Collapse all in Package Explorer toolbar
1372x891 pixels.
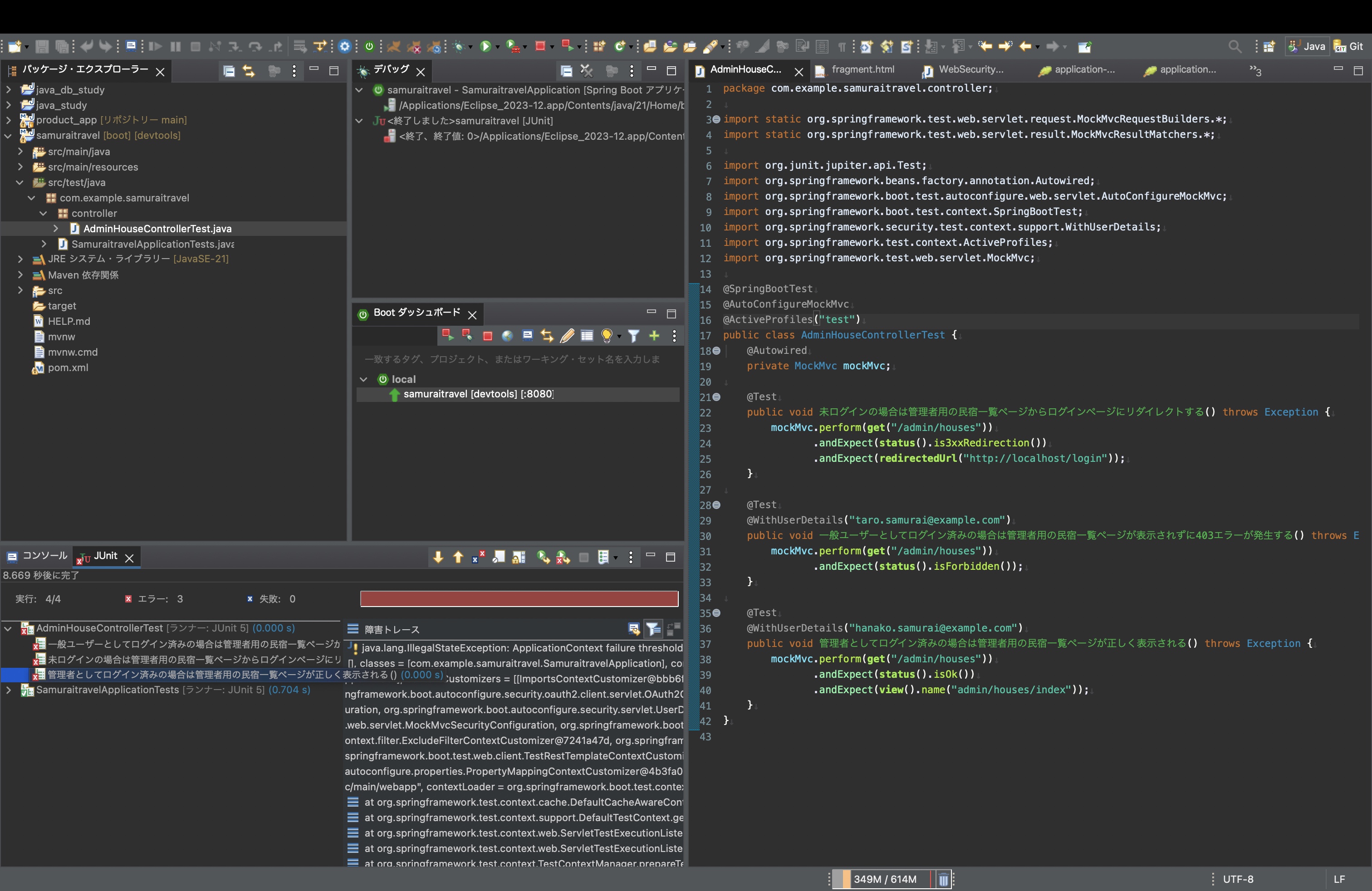(x=229, y=71)
